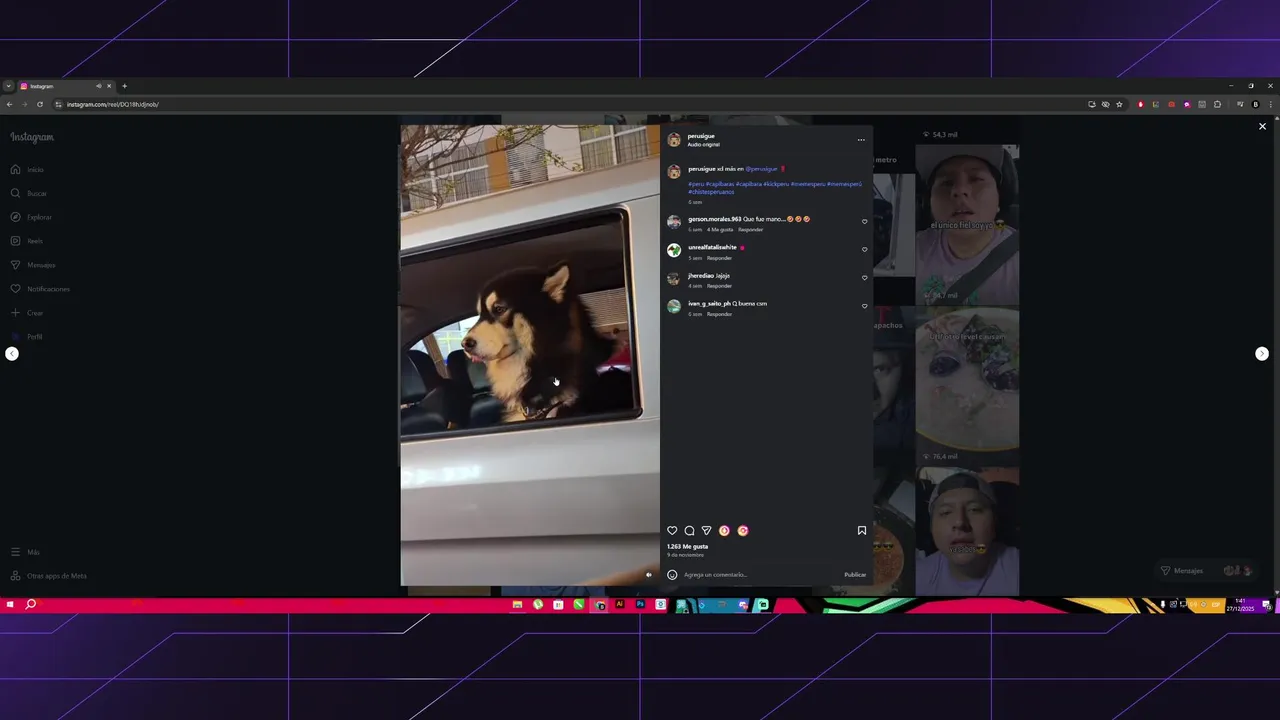
Task: Expand the Más menu in the sidebar
Action: (x=26, y=553)
